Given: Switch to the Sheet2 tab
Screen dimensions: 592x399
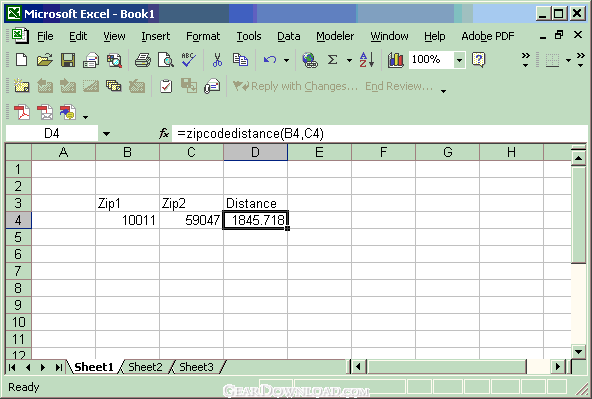Looking at the screenshot, I should pos(145,367).
